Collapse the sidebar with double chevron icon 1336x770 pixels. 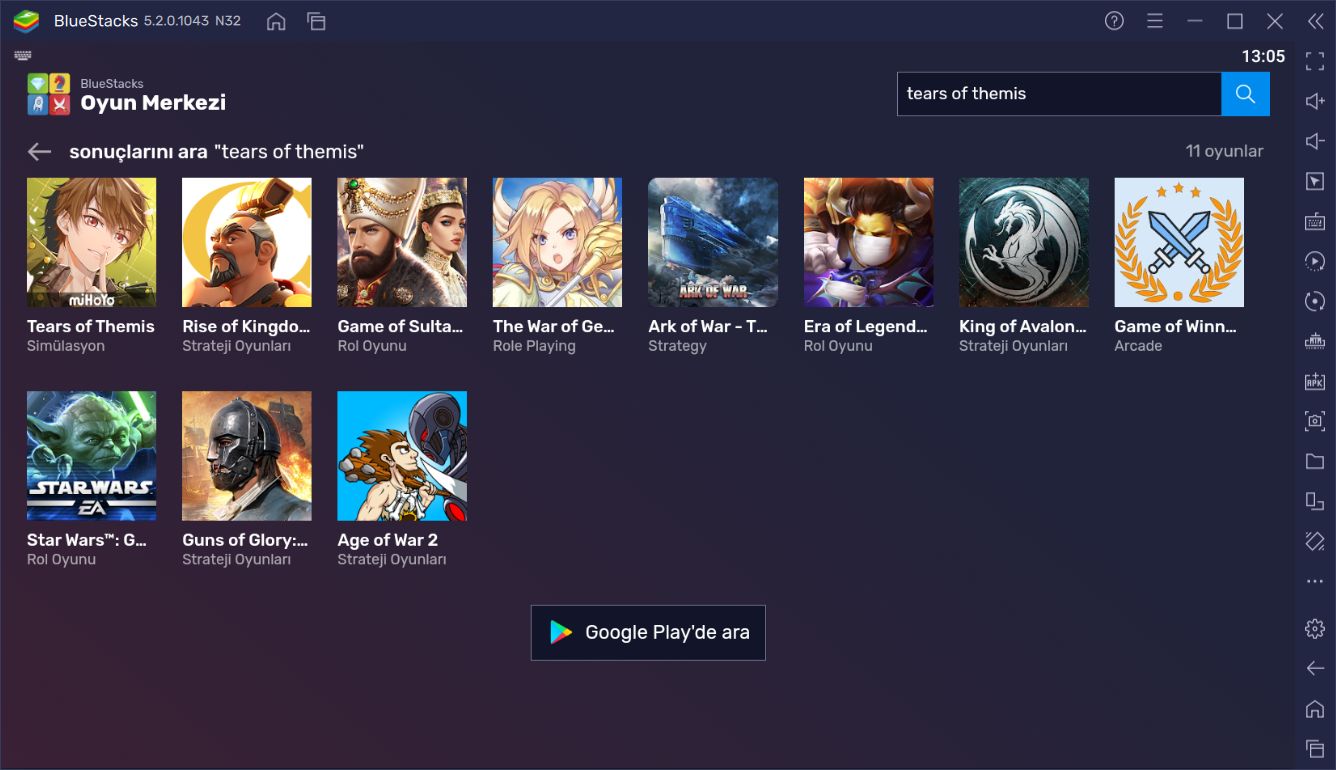pyautogui.click(x=1315, y=21)
